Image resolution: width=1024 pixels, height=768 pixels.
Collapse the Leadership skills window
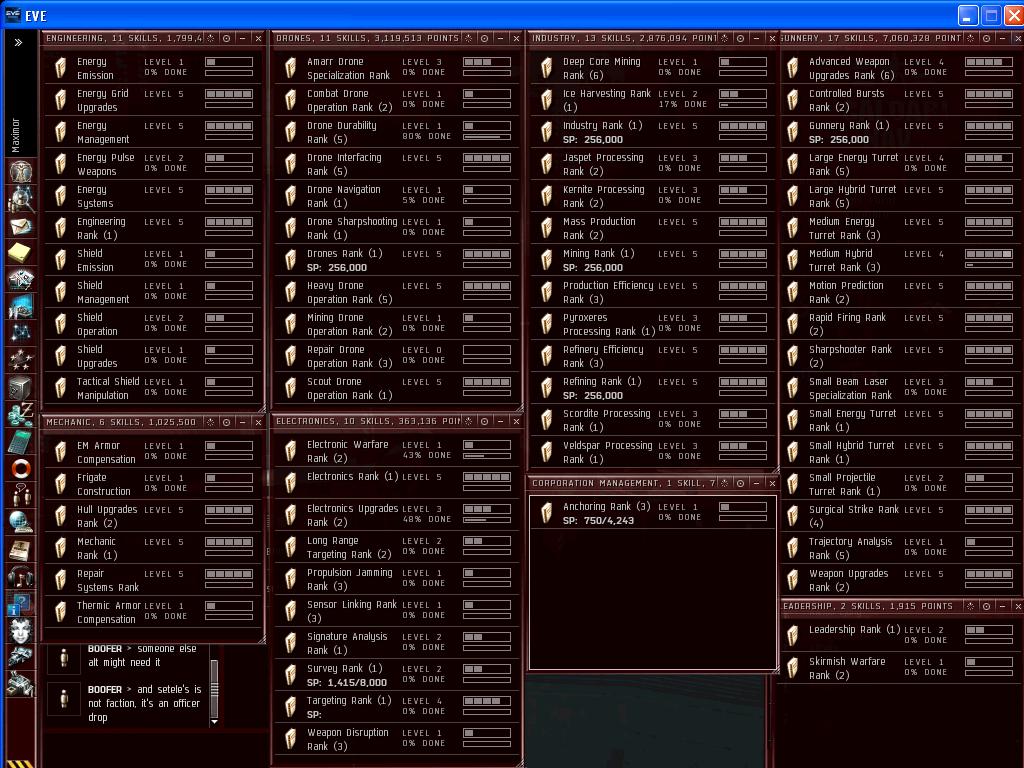point(1002,607)
